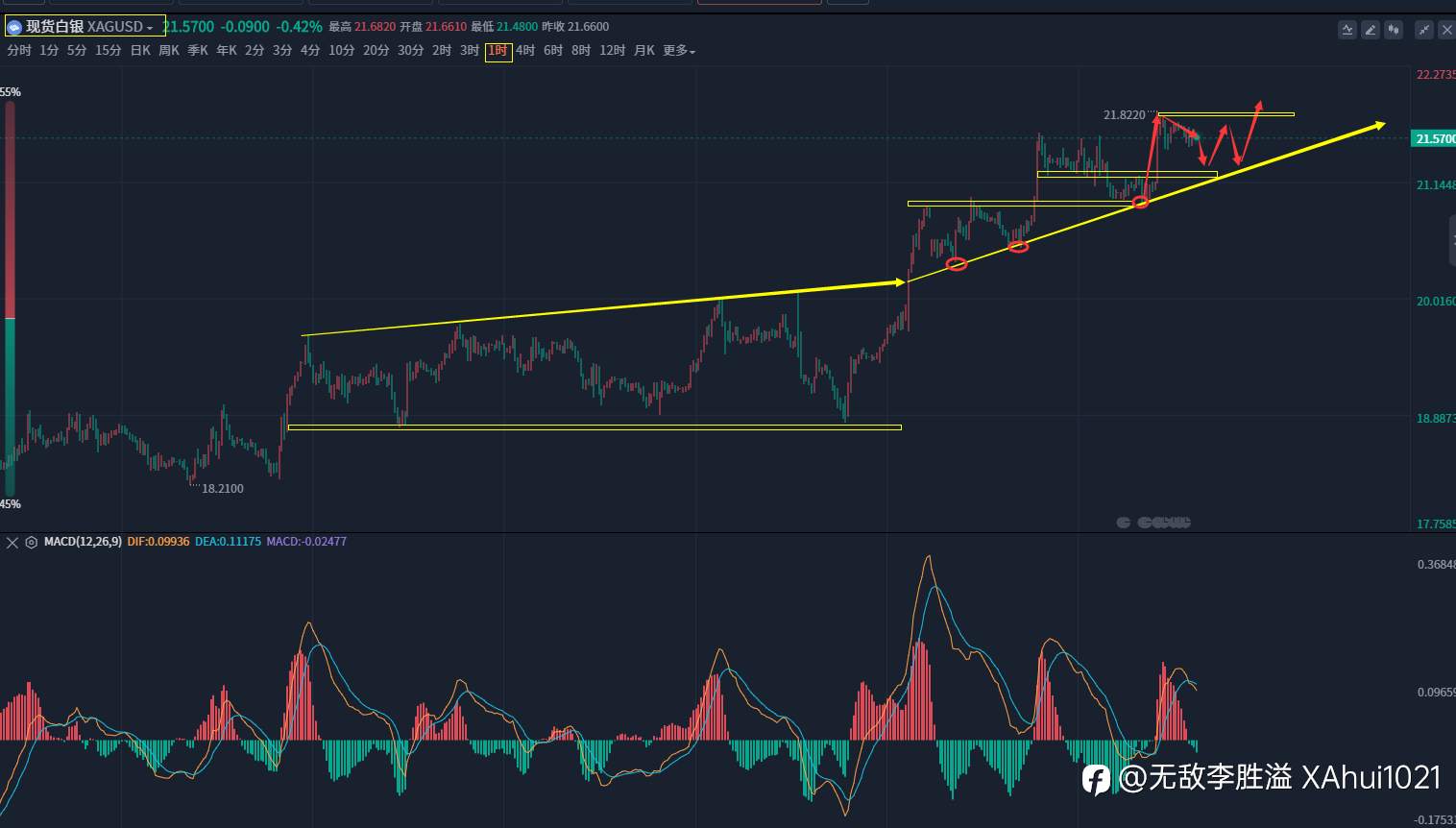
Task: Open the indicator line chart tool
Action: coord(1347,30)
